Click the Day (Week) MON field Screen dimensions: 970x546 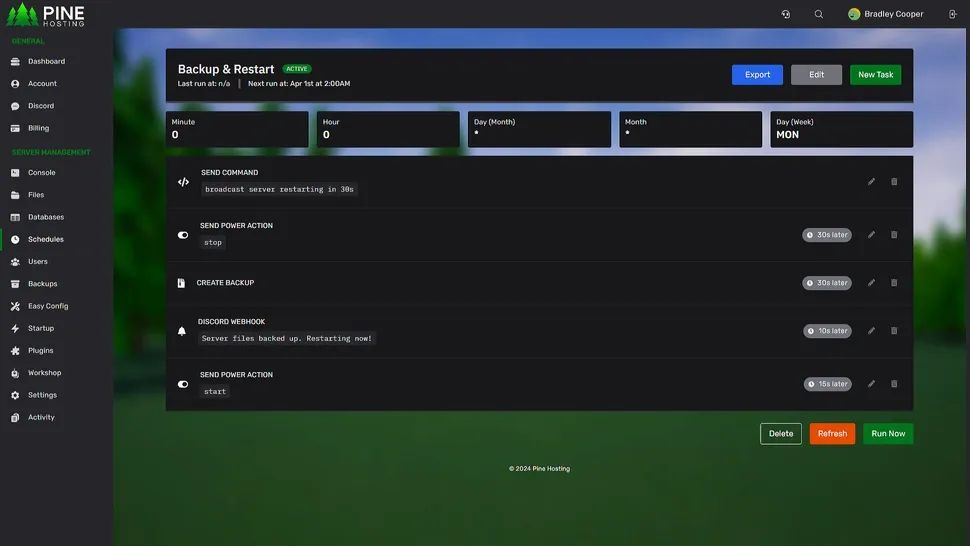point(841,130)
